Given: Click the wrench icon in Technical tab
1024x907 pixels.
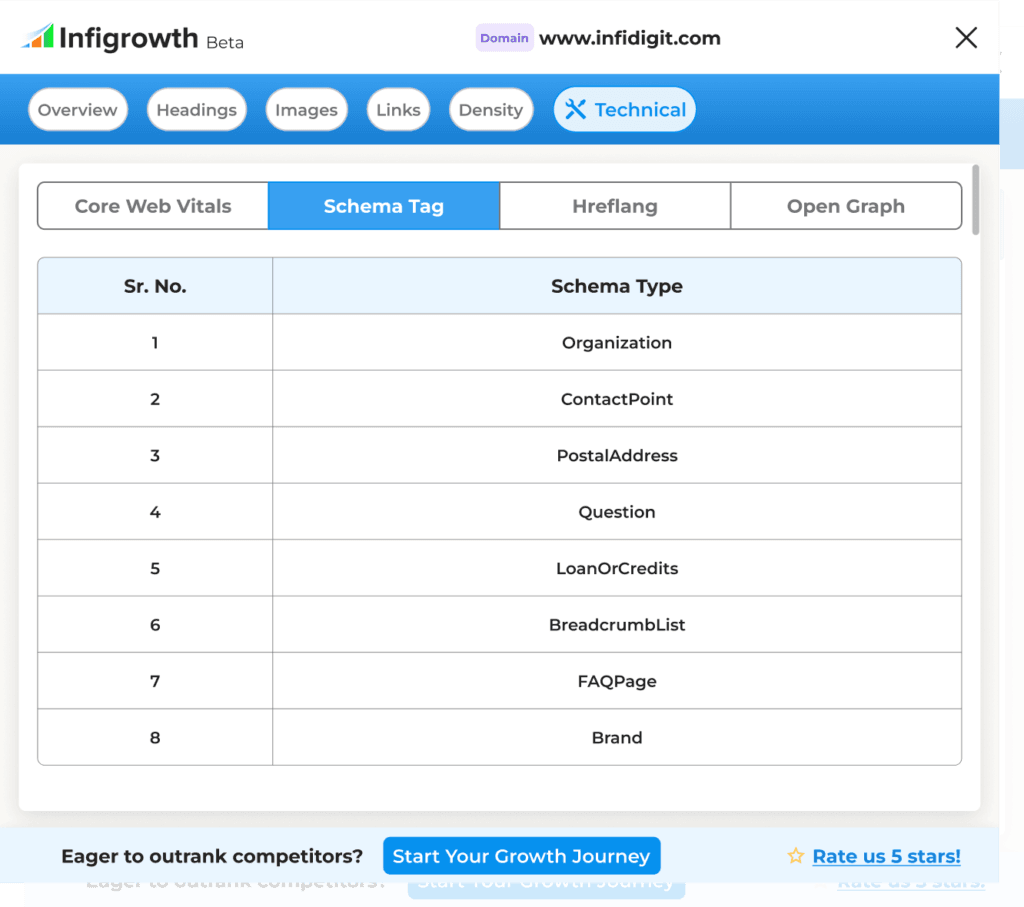Looking at the screenshot, I should (575, 110).
